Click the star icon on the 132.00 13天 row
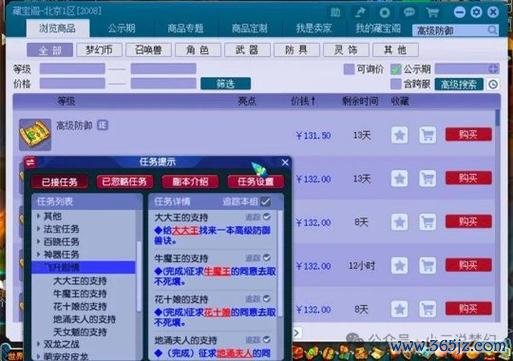Image resolution: width=513 pixels, height=361 pixels. pyautogui.click(x=400, y=179)
